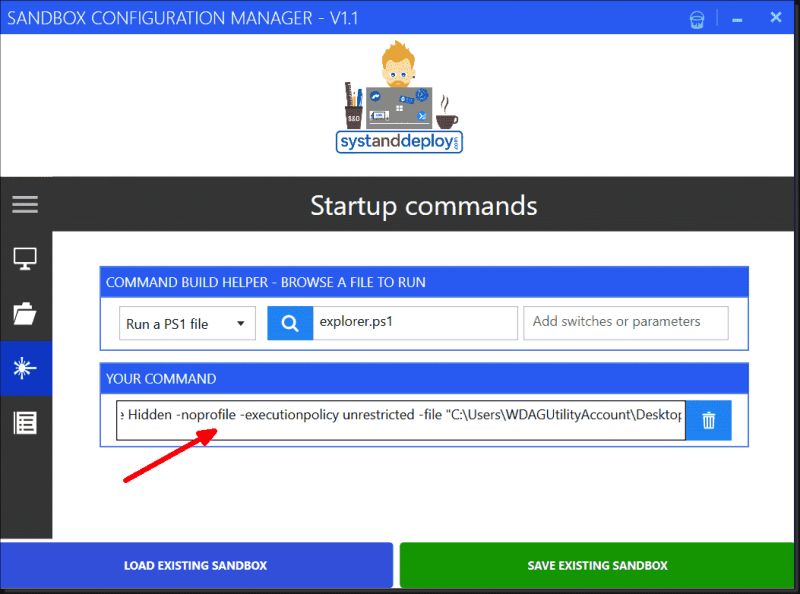Click the systanddeploy logo image
The image size is (800, 594).
coord(399,95)
